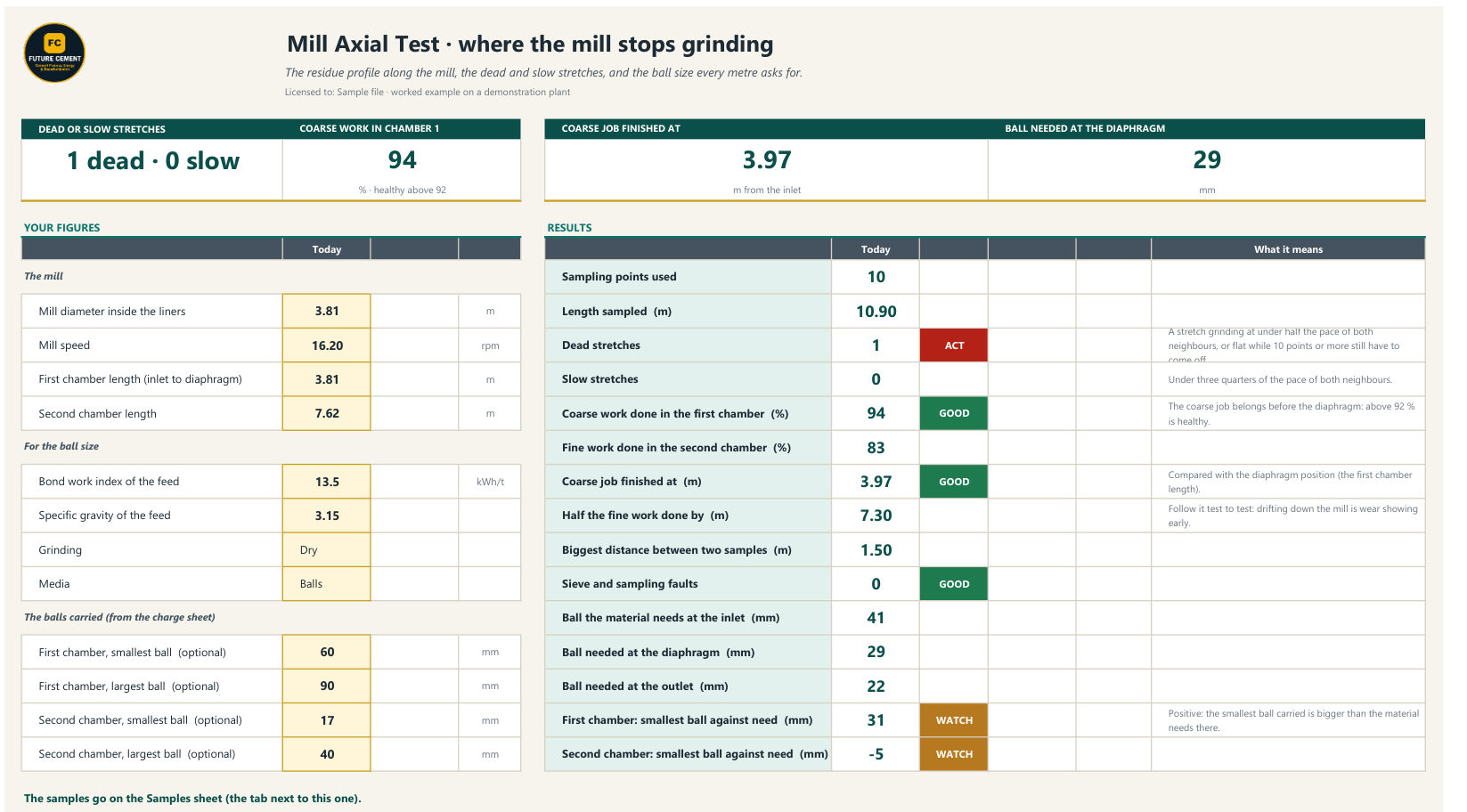
Task: Select the mill speed 16.20 cell
Action: coord(327,345)
